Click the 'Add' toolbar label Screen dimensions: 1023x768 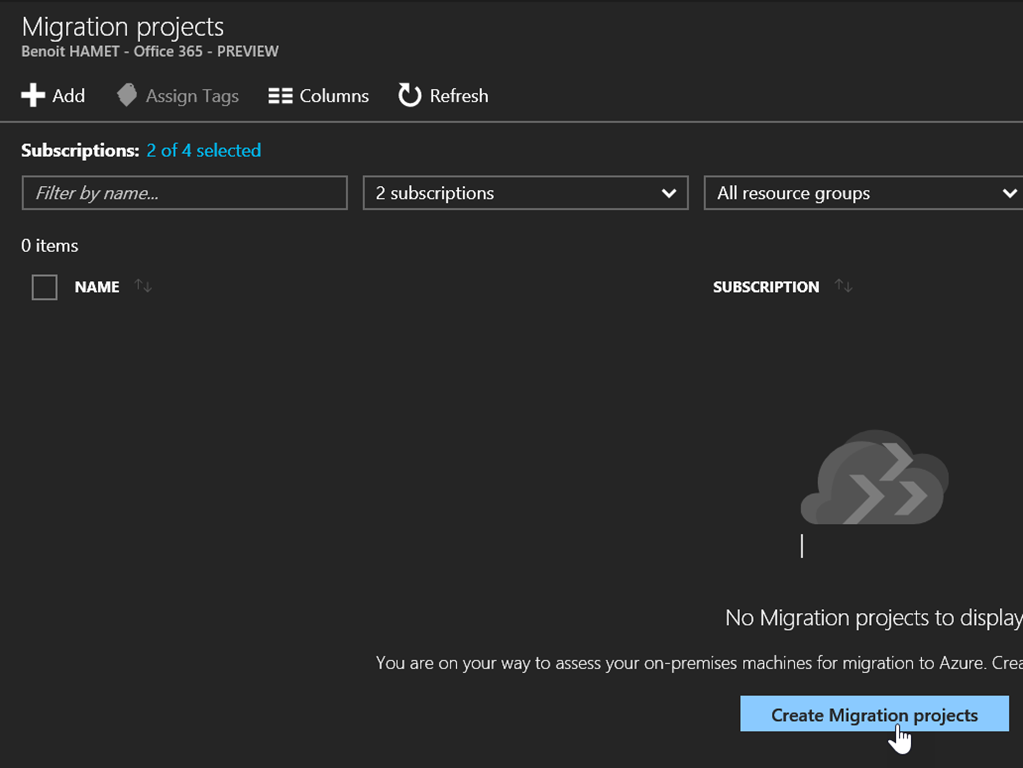(x=69, y=96)
